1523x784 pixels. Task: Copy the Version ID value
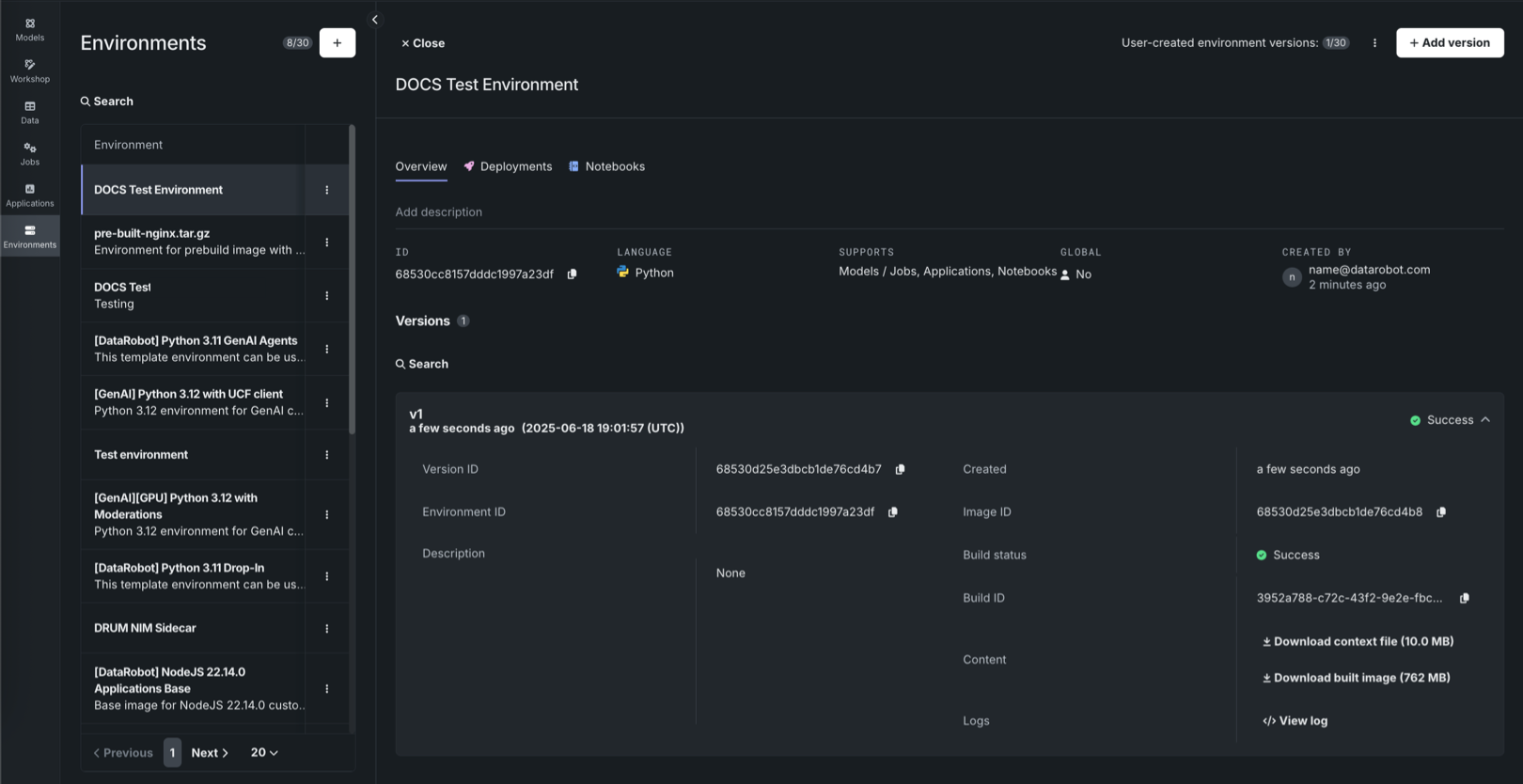click(x=900, y=469)
